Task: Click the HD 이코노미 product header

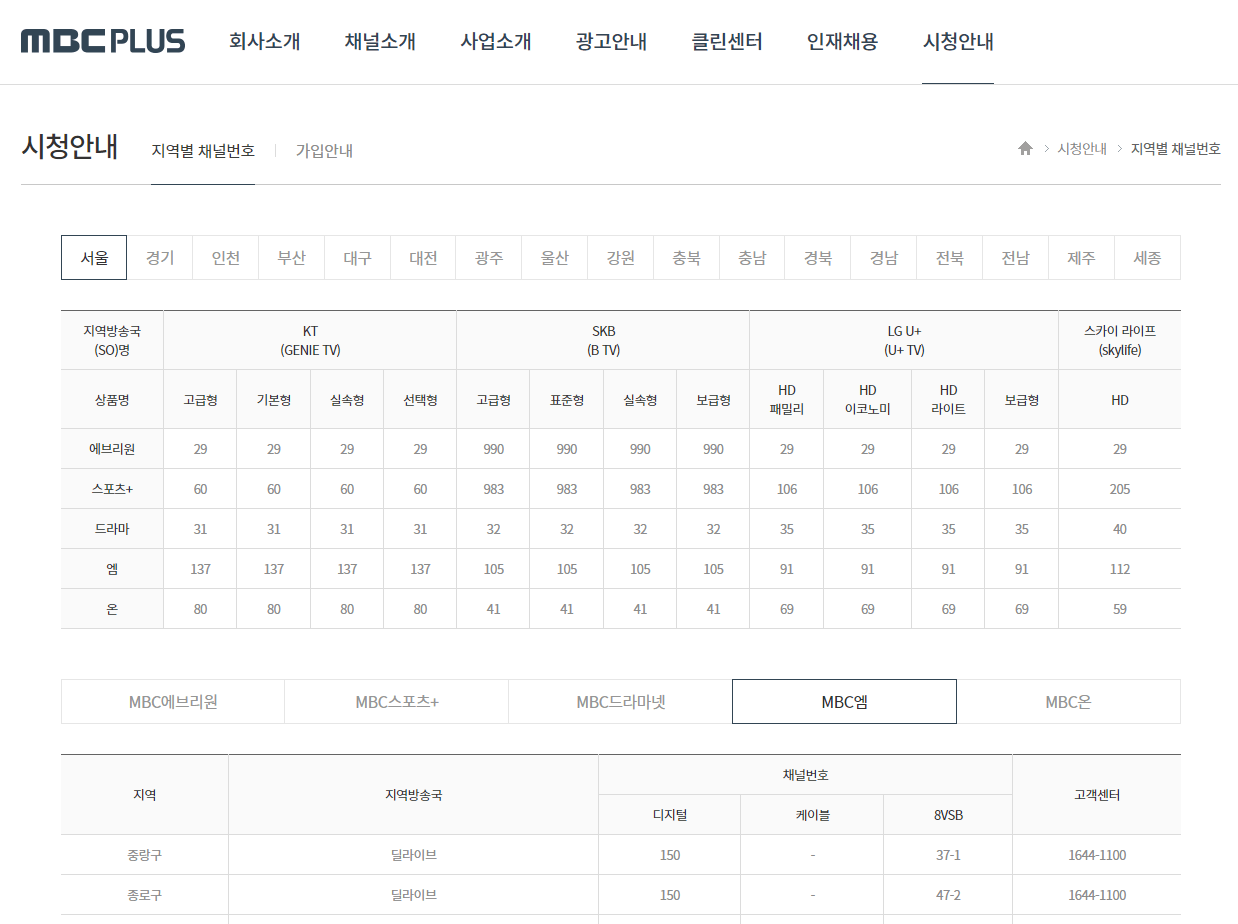Action: click(868, 400)
